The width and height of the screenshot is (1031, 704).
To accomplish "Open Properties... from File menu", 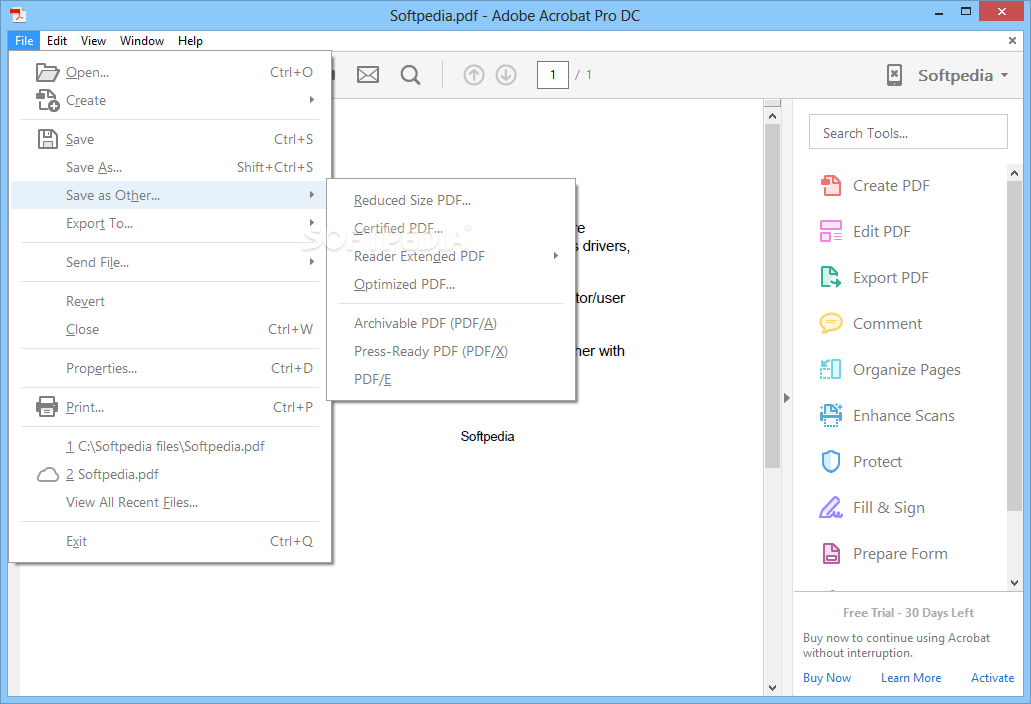I will pos(170,368).
